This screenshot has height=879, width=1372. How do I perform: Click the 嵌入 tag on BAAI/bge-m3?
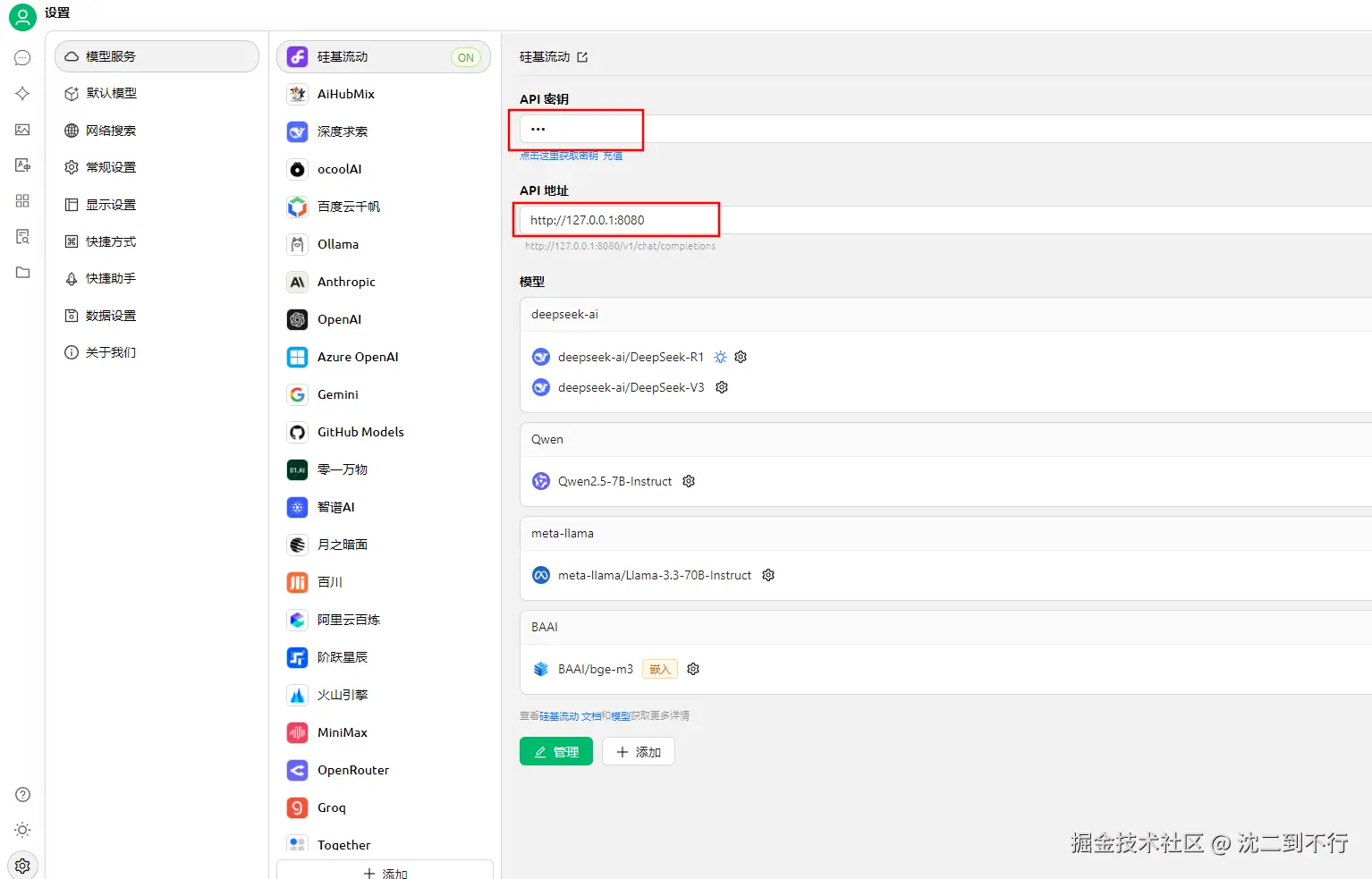[660, 669]
